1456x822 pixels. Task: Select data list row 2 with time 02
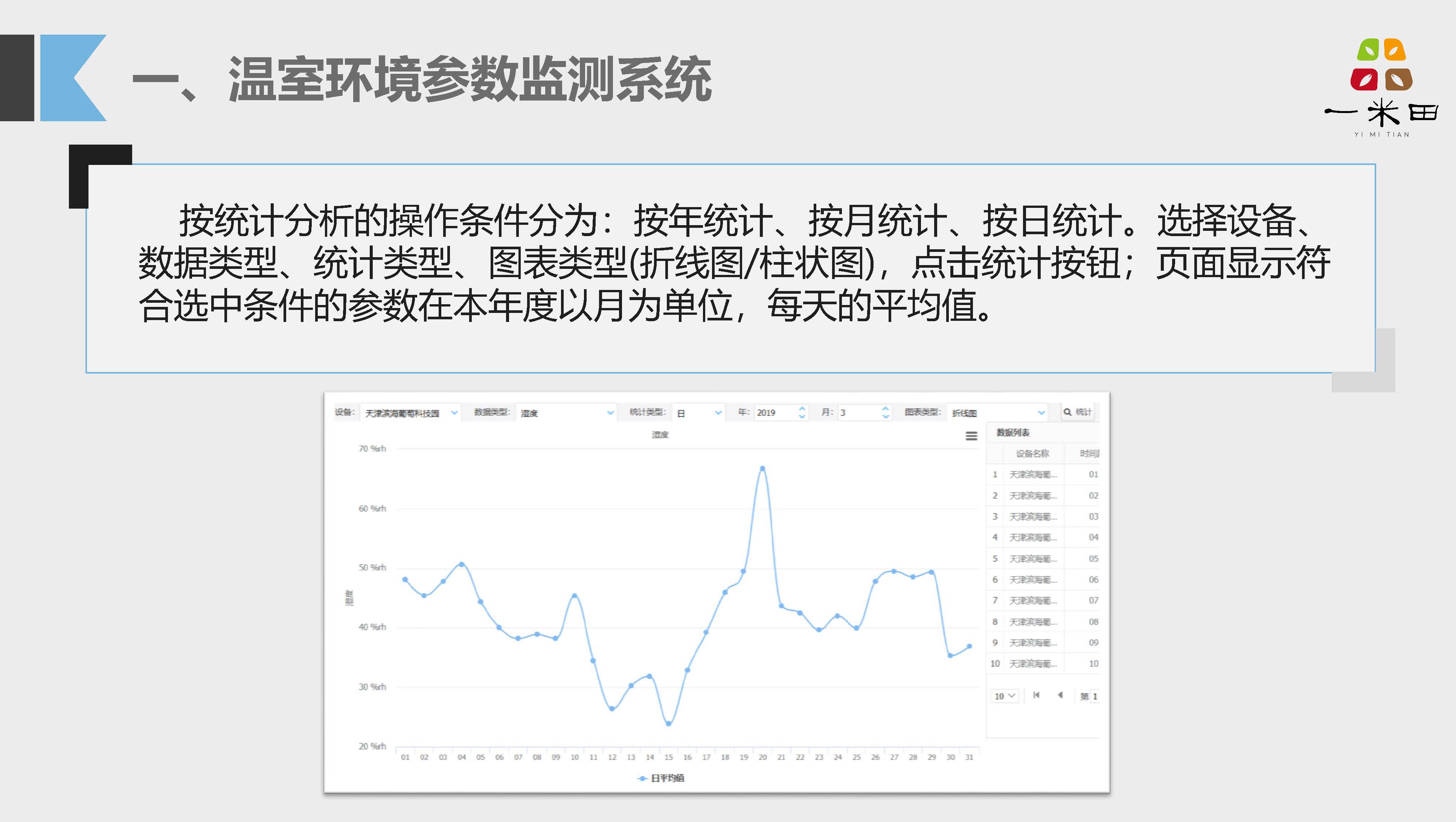(1043, 495)
